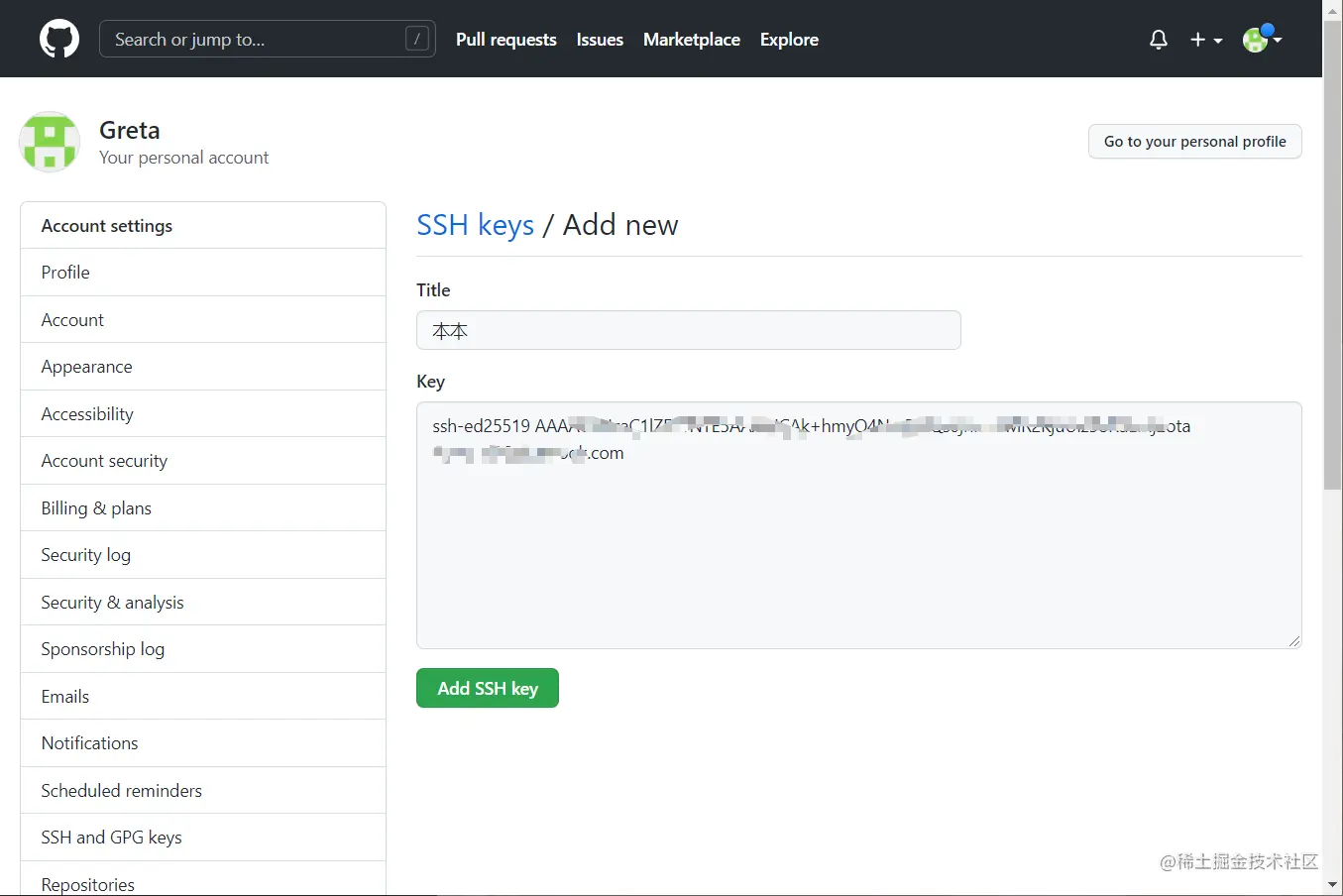Click into the Title input field

pyautogui.click(x=689, y=330)
